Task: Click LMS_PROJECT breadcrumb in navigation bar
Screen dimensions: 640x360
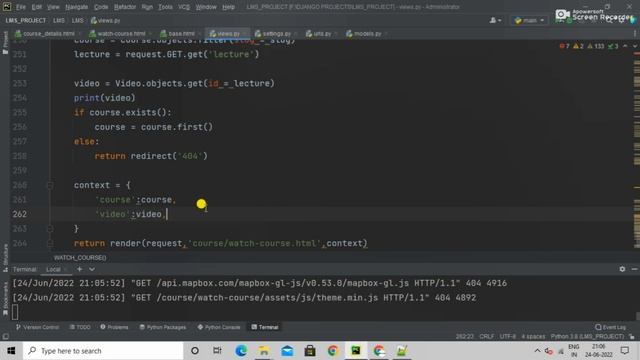Action: click(26, 20)
